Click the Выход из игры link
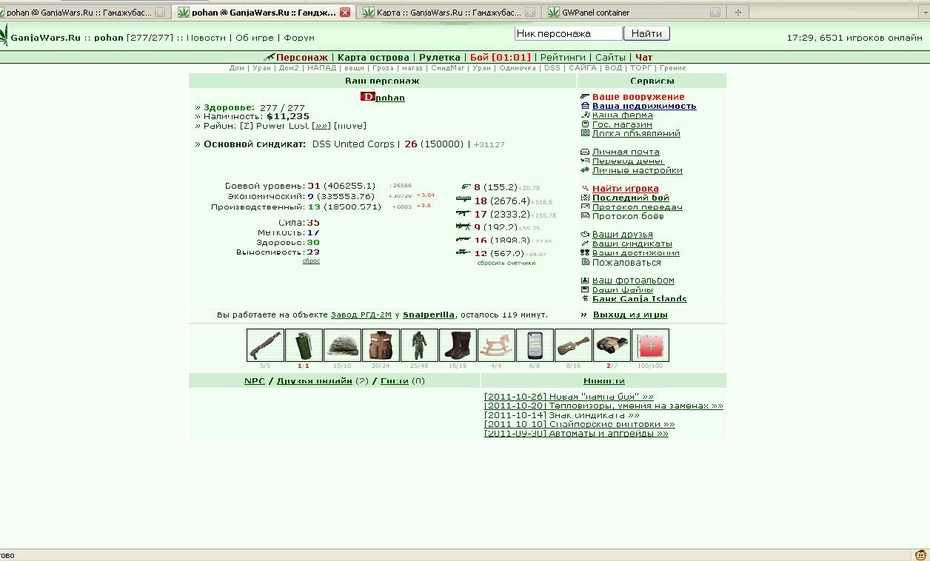Screen dimensions: 930x561 click(x=630, y=315)
